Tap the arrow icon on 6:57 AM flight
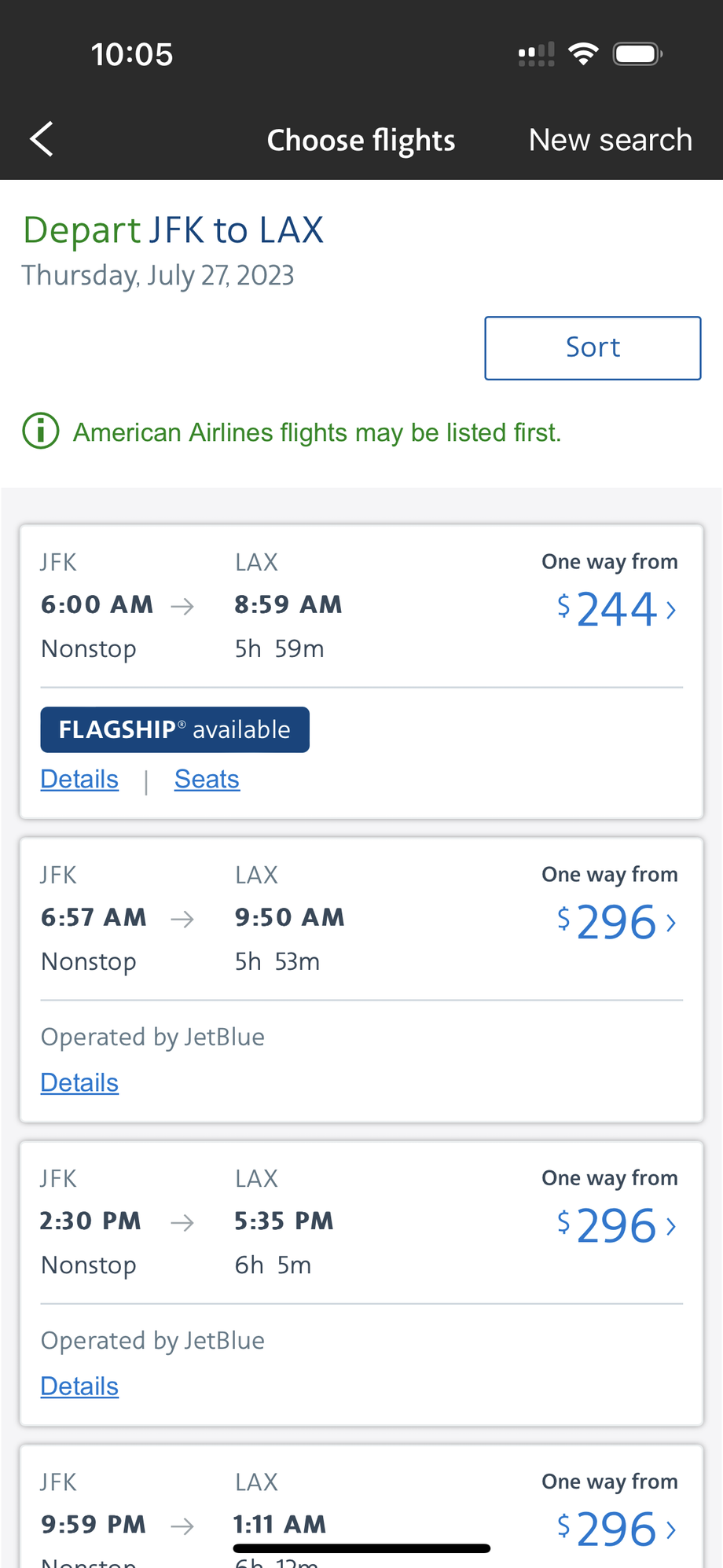 click(x=182, y=919)
